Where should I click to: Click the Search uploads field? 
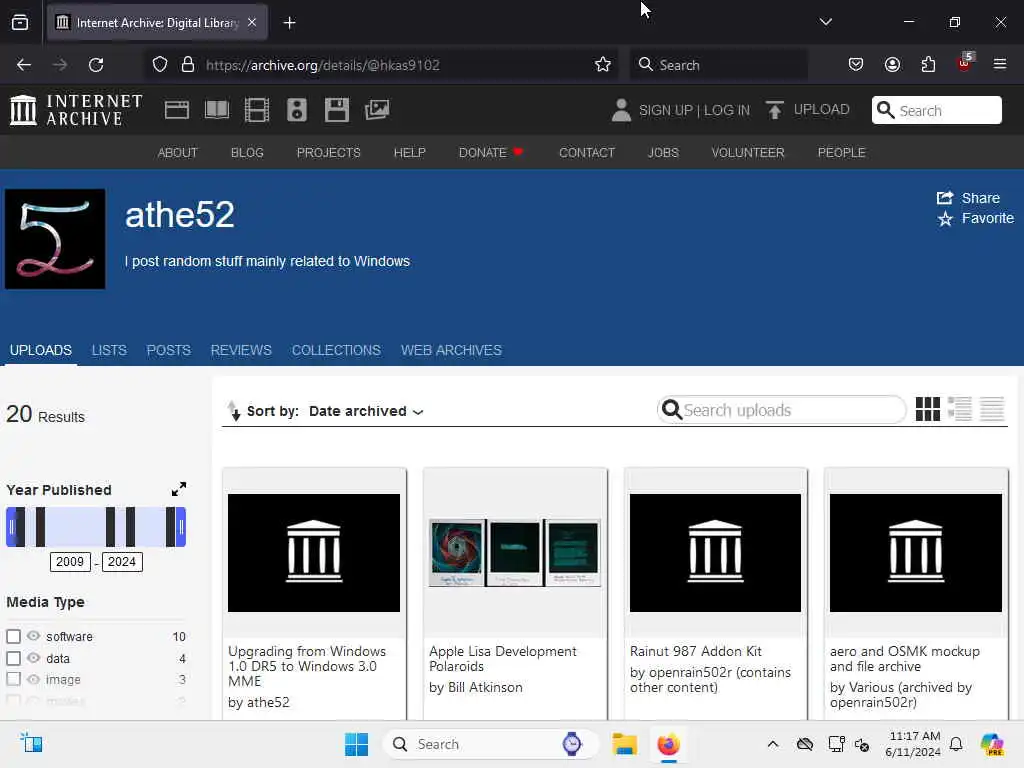click(x=781, y=409)
